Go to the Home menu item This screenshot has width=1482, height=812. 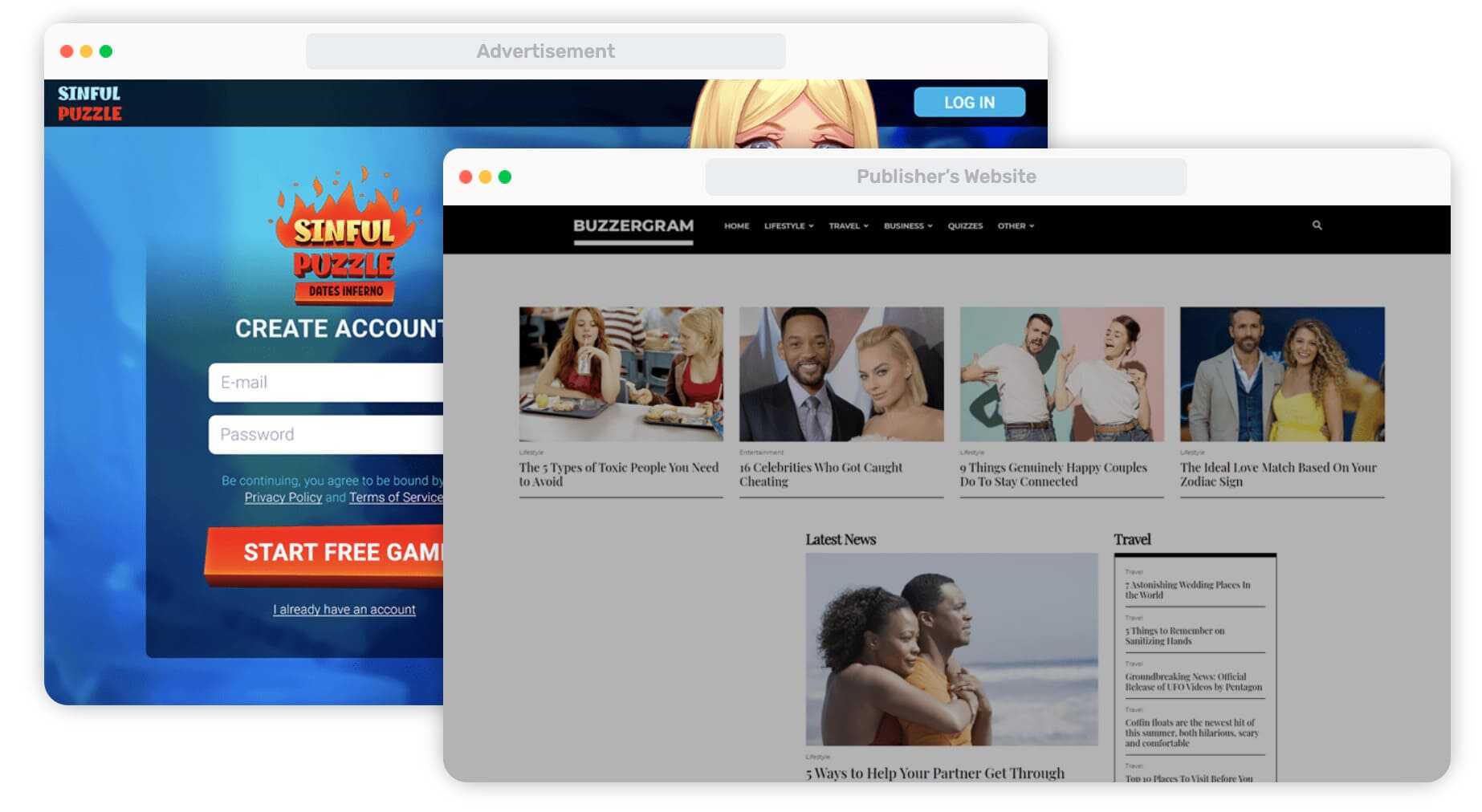(x=736, y=226)
